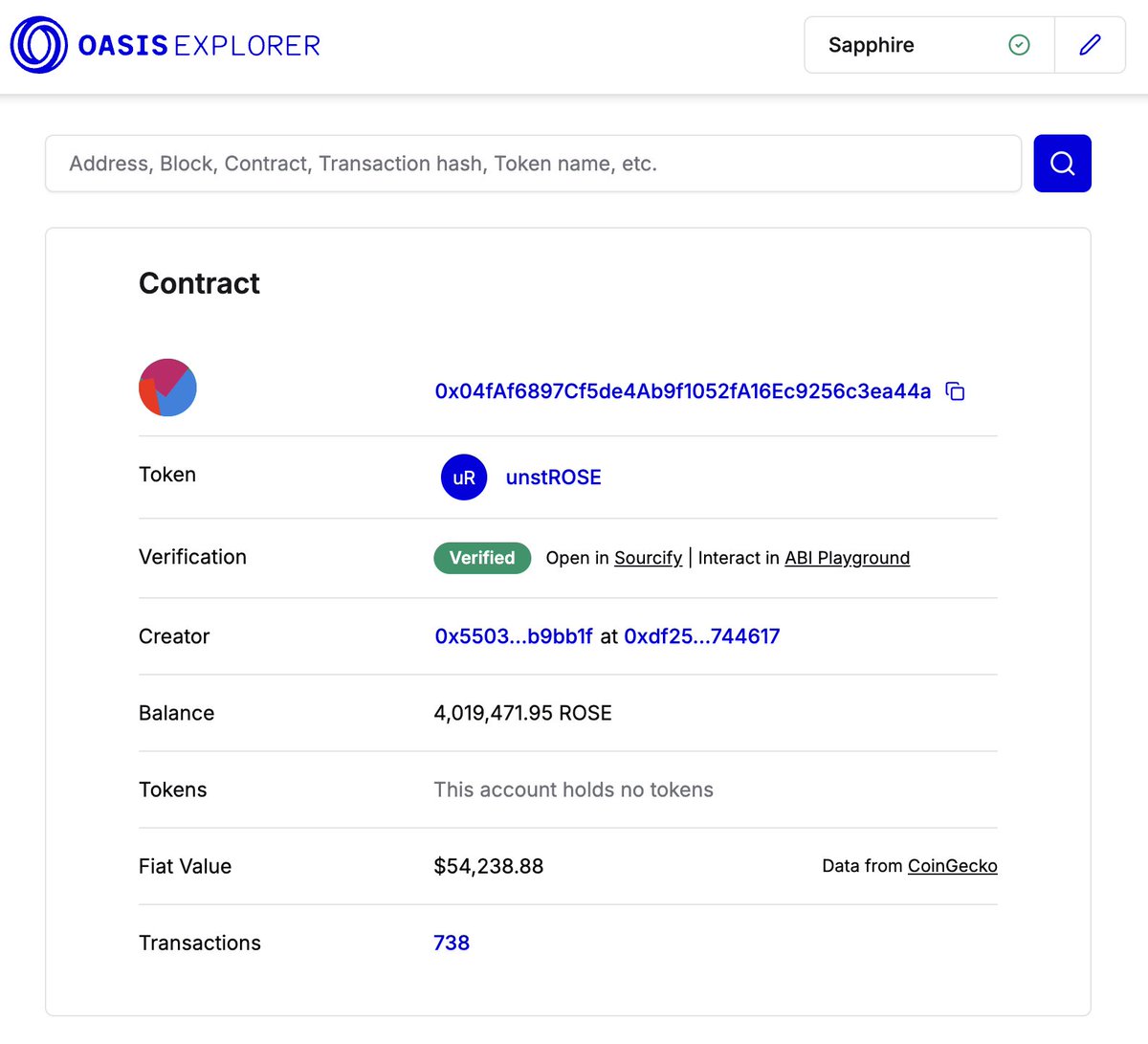Click the 'This account holds no tokens' text
This screenshot has width=1148, height=1044.
tap(573, 789)
